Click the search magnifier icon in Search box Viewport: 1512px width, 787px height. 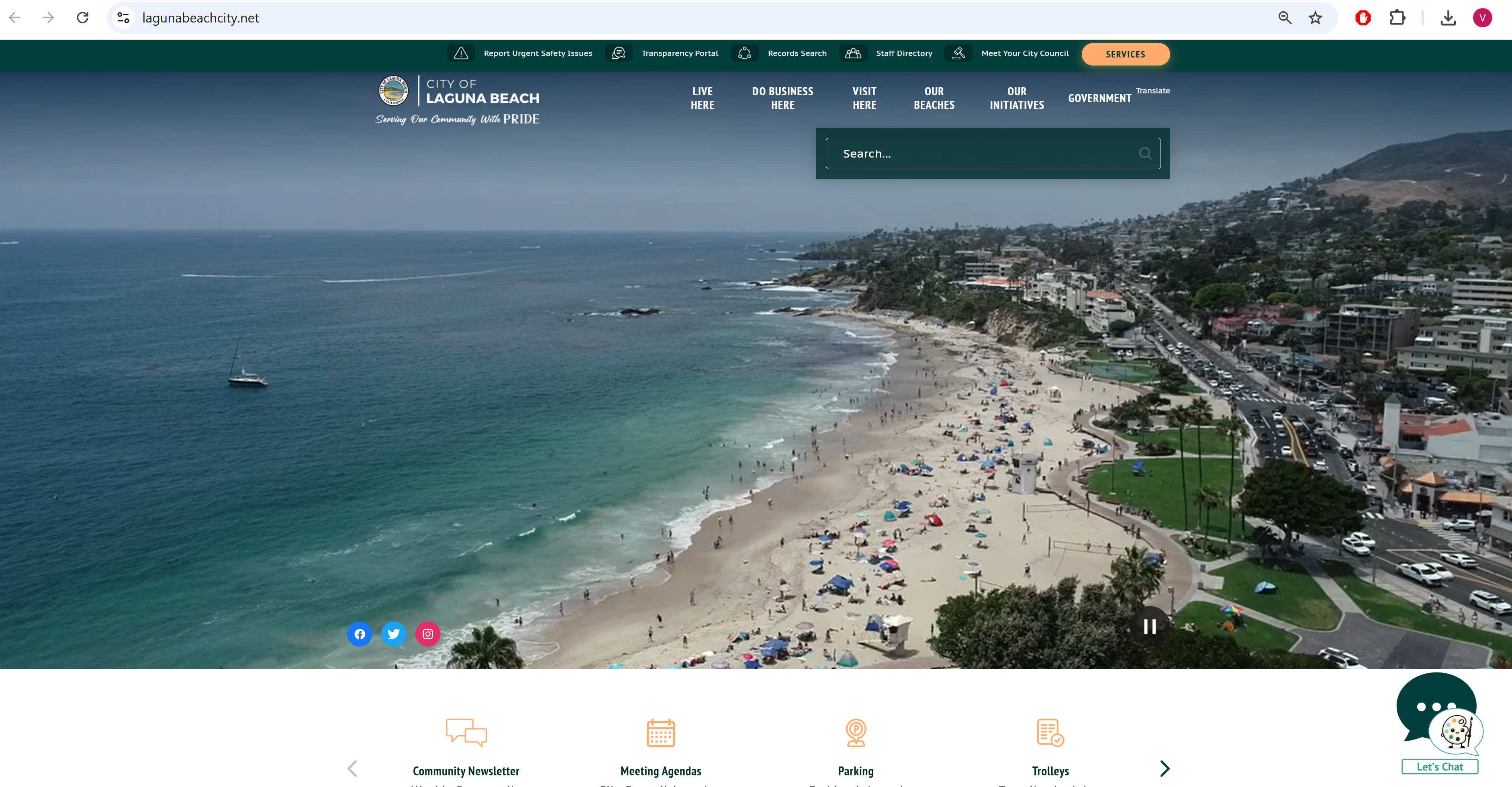[x=1144, y=153]
